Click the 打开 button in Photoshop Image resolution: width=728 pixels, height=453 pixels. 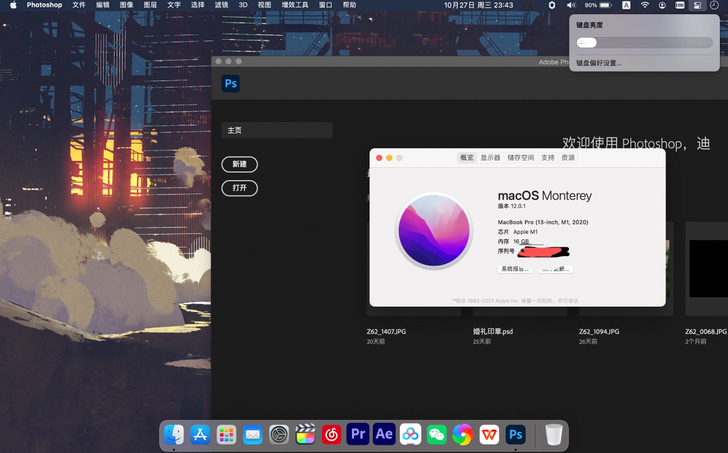click(240, 188)
